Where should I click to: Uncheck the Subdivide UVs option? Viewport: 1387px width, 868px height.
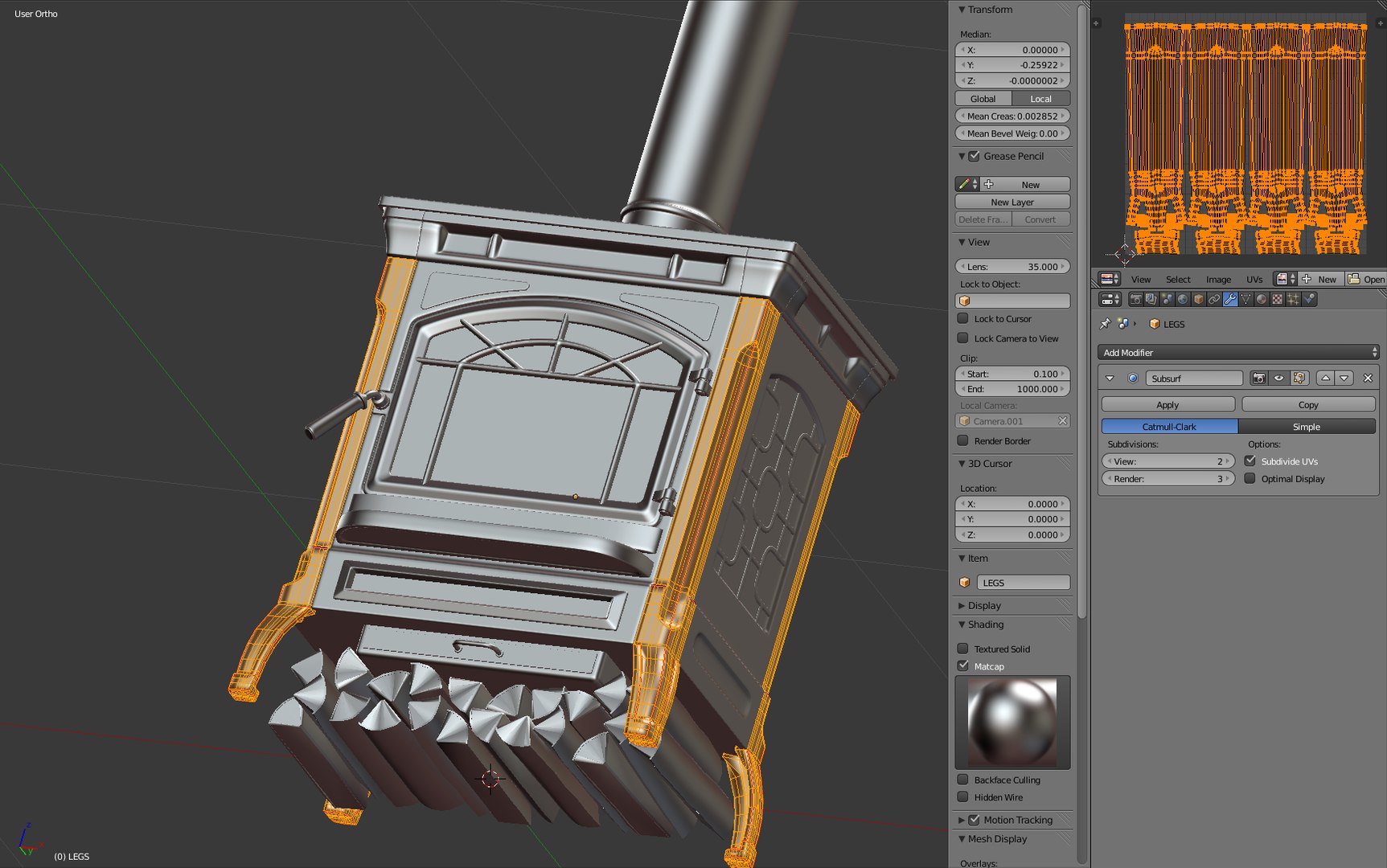[x=1250, y=461]
